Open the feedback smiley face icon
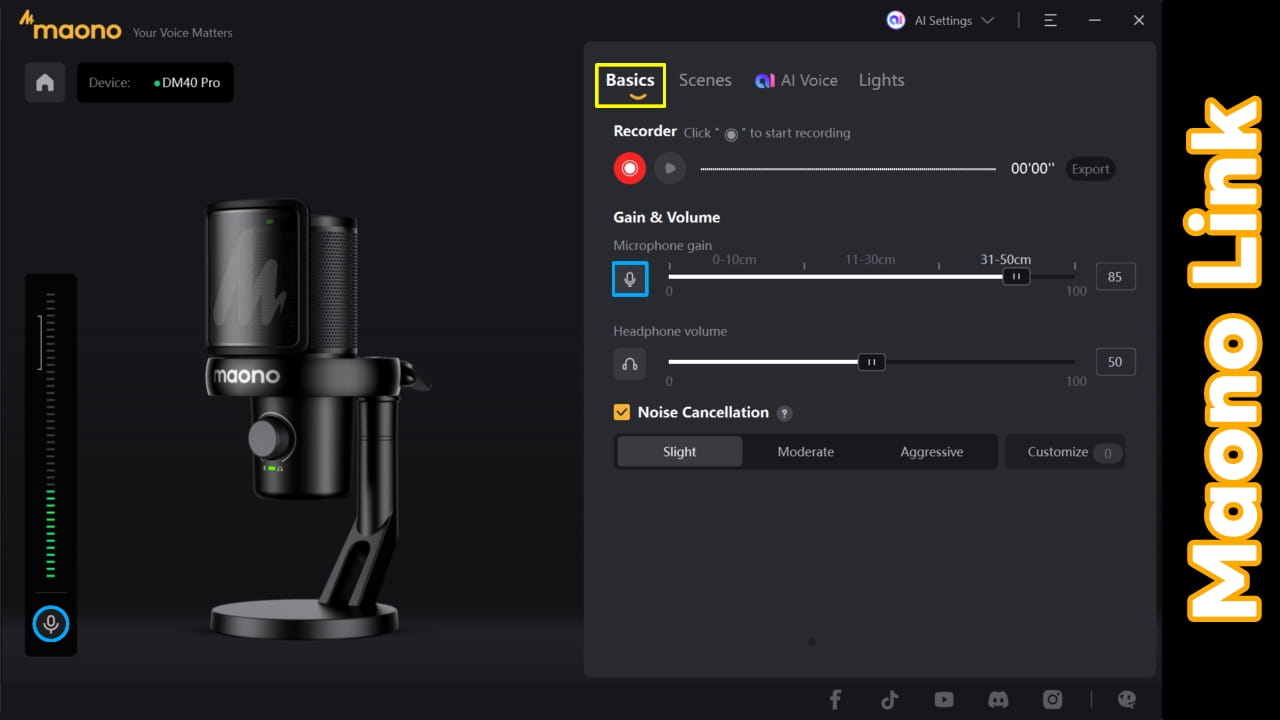Screen dimensions: 1280x720 pos(1127,700)
